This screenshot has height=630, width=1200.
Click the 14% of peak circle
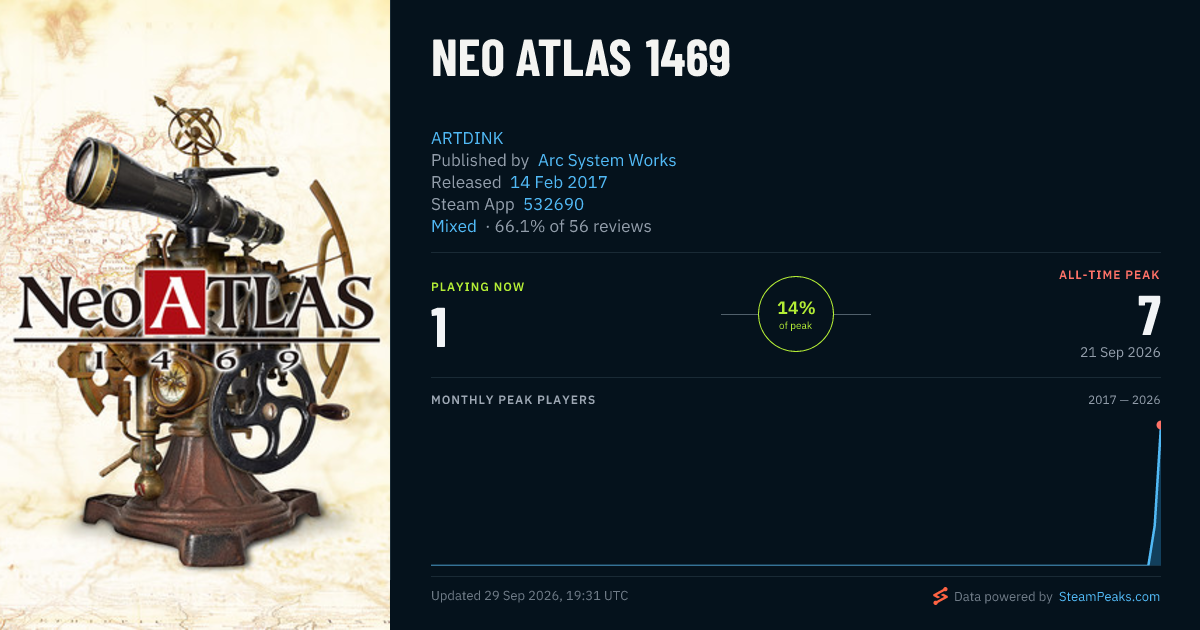coord(796,314)
